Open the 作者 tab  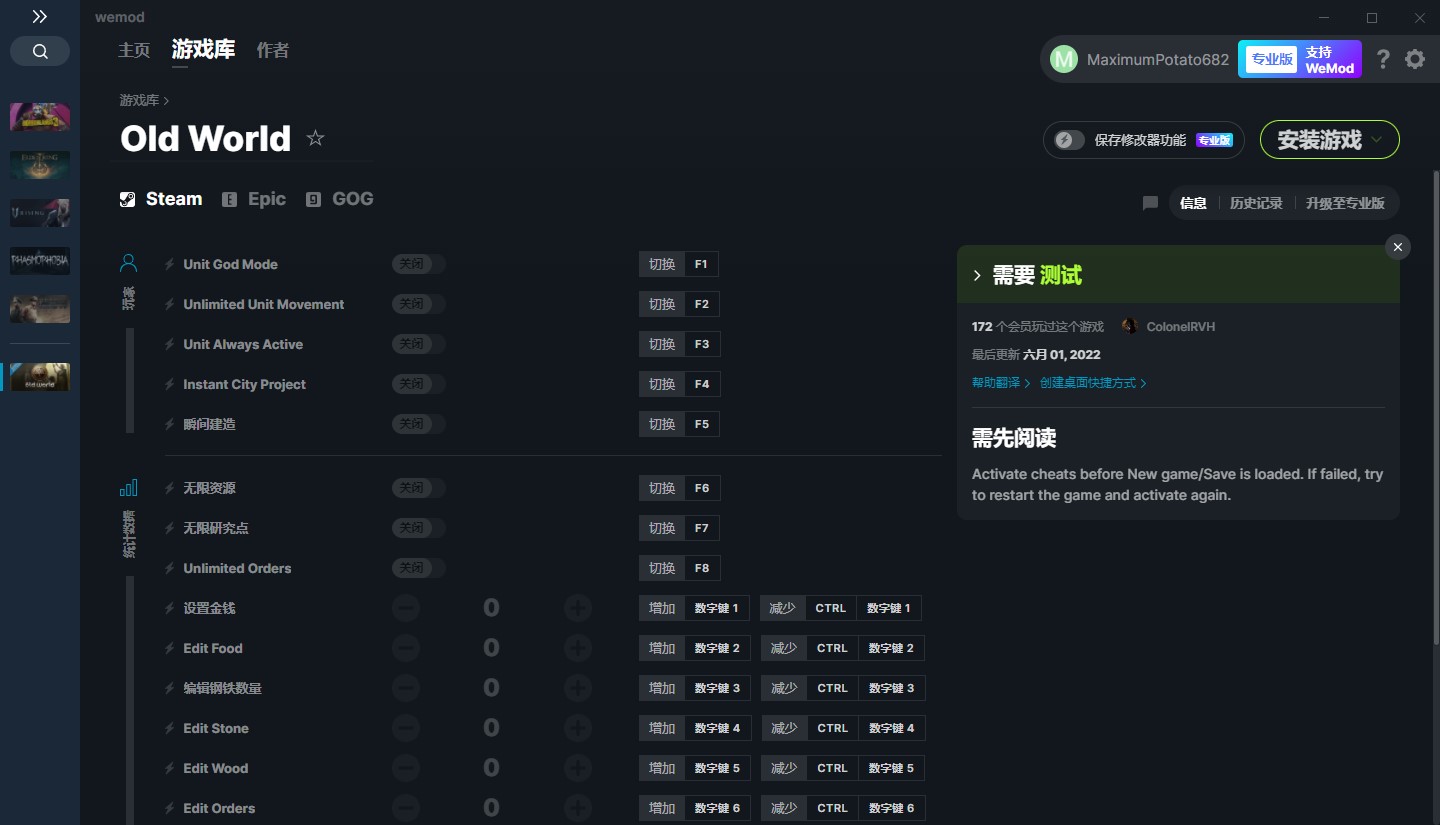coord(272,50)
